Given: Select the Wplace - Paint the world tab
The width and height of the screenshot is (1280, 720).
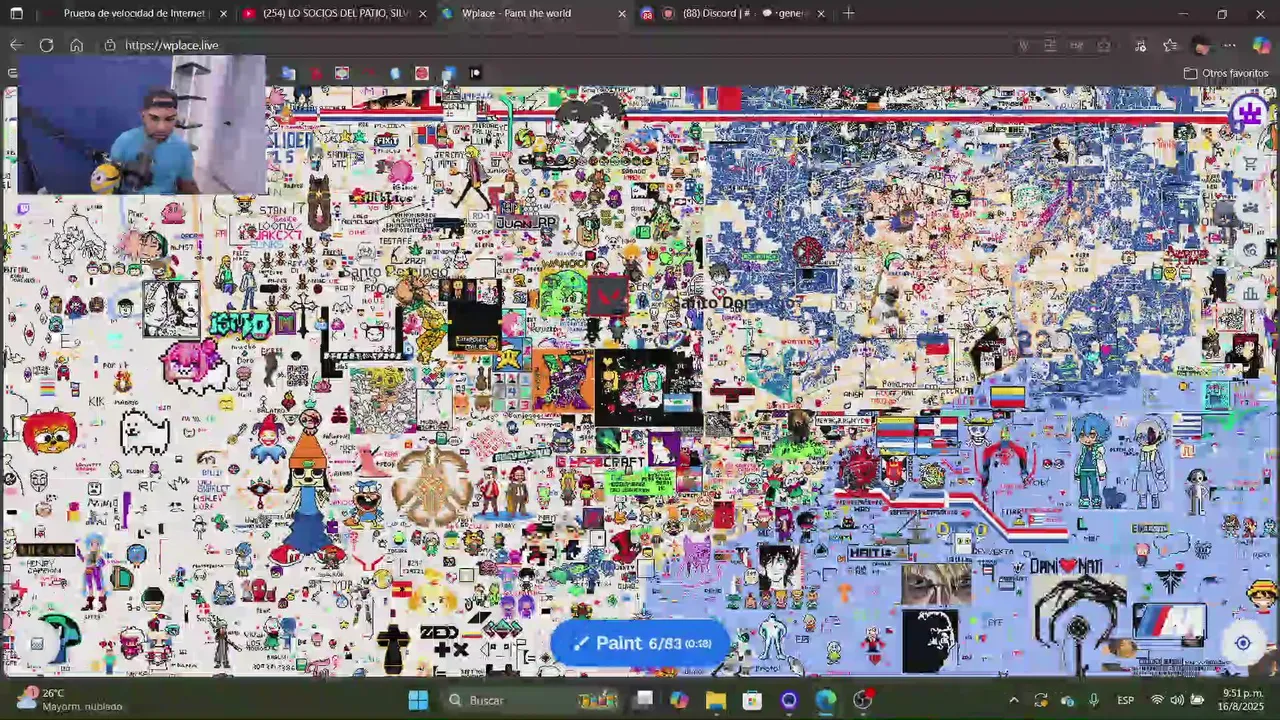Looking at the screenshot, I should (x=532, y=13).
